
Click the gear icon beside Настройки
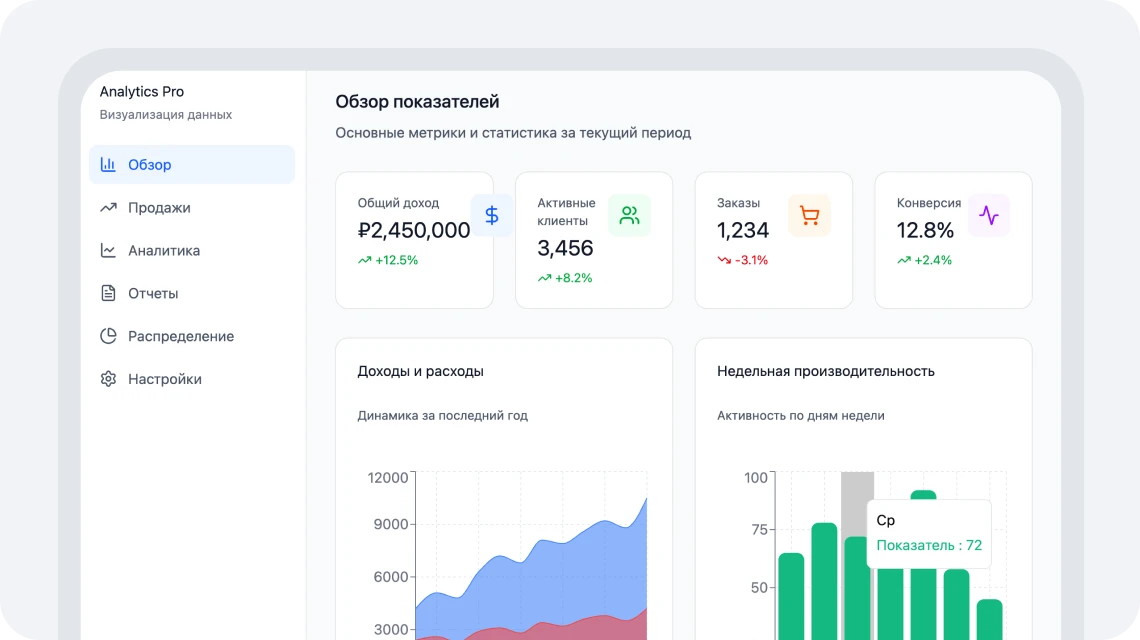tap(108, 380)
